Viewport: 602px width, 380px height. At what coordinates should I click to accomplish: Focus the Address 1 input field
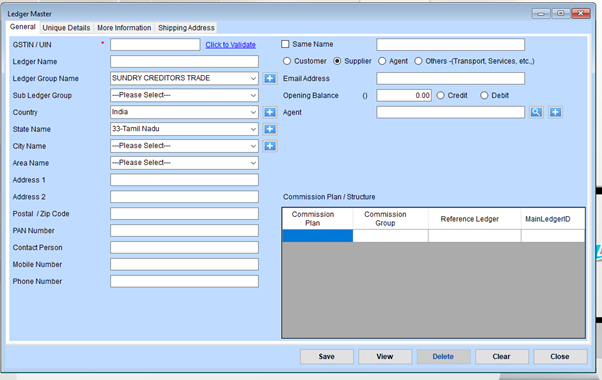click(184, 180)
